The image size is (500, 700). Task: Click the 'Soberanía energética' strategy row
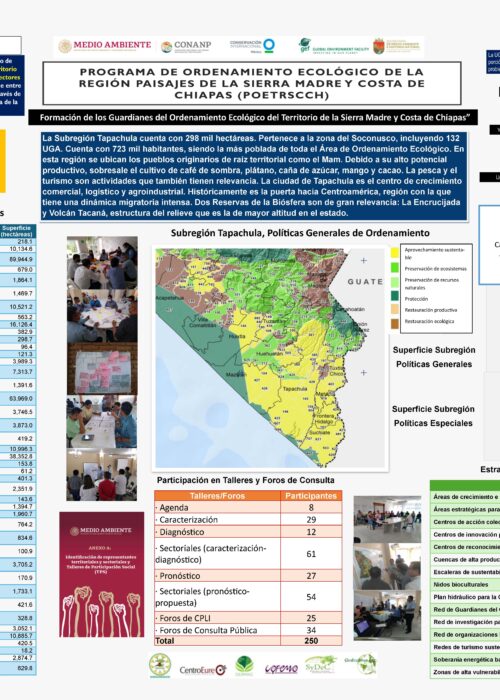coord(465,659)
